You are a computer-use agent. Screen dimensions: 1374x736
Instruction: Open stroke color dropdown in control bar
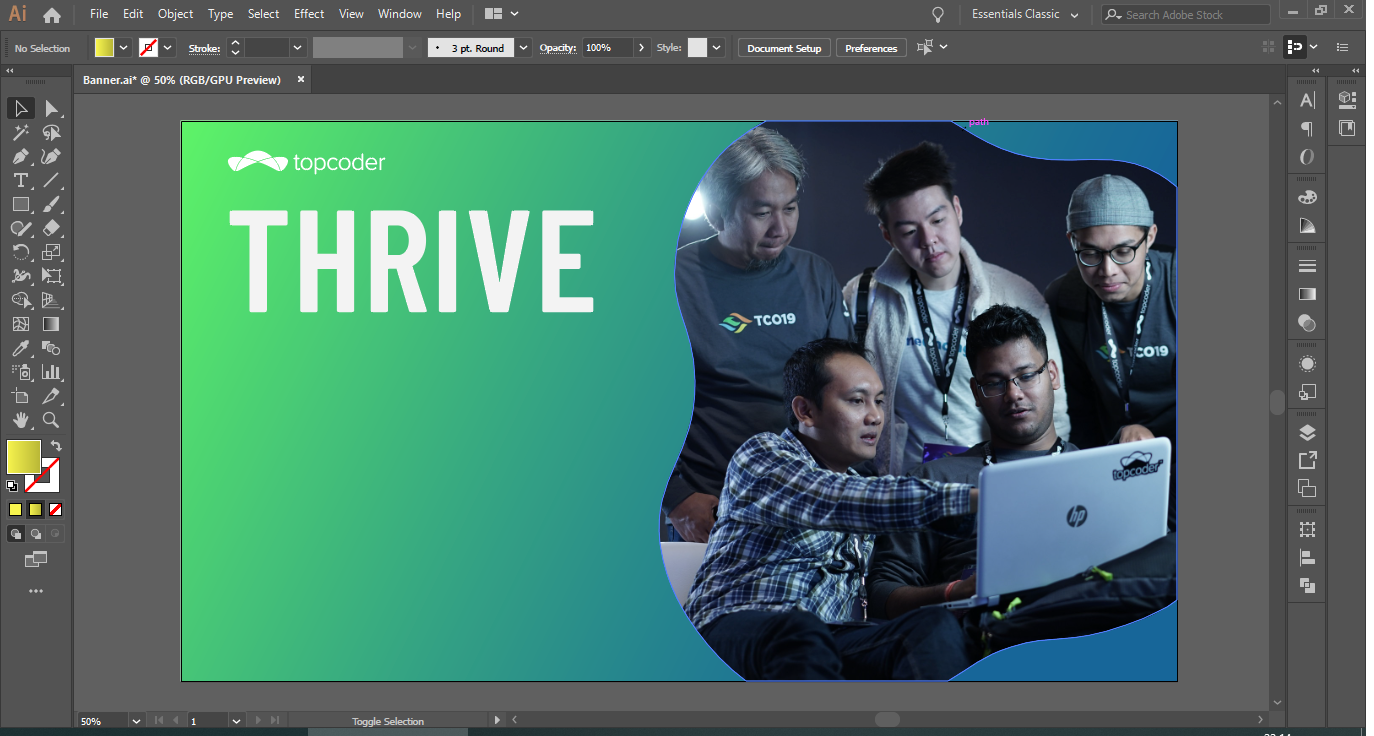pos(168,48)
